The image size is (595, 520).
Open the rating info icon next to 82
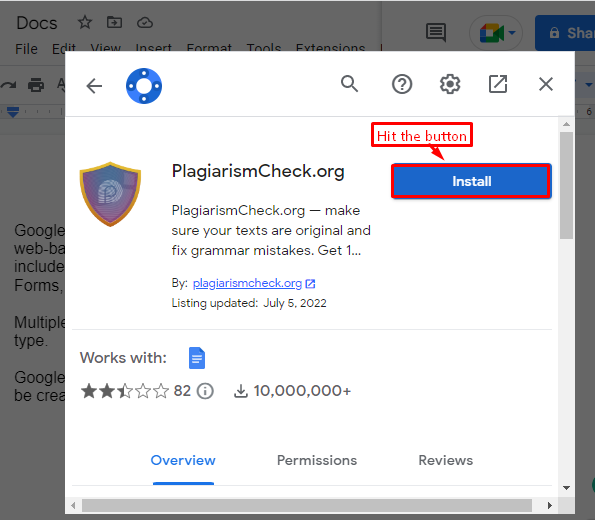(205, 391)
